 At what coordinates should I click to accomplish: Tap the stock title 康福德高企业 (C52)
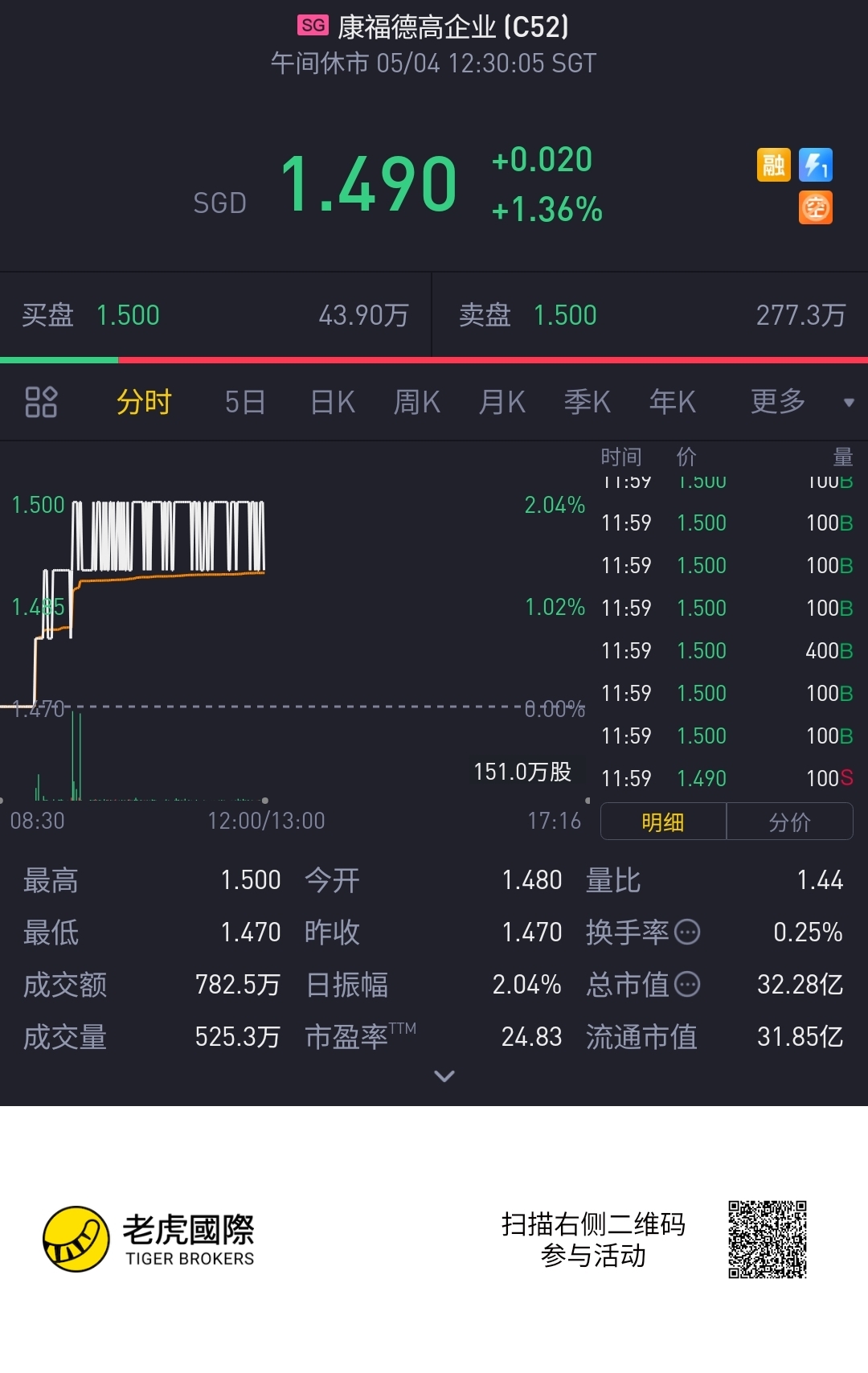453,27
